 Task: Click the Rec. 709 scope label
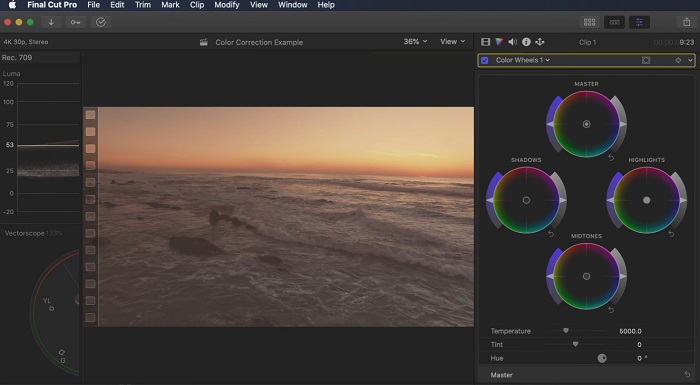pos(17,57)
